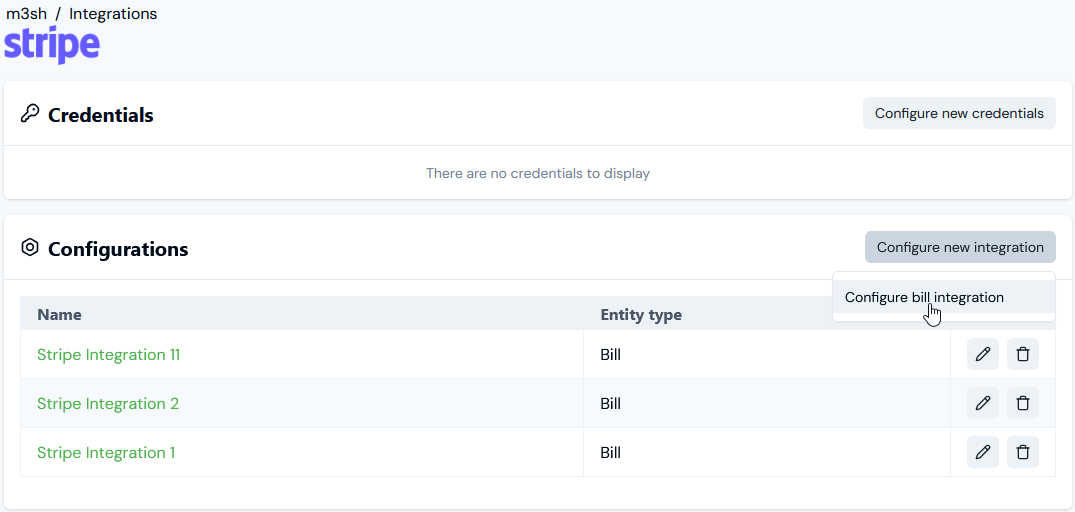Open the Stripe Integration 11 link

108,354
